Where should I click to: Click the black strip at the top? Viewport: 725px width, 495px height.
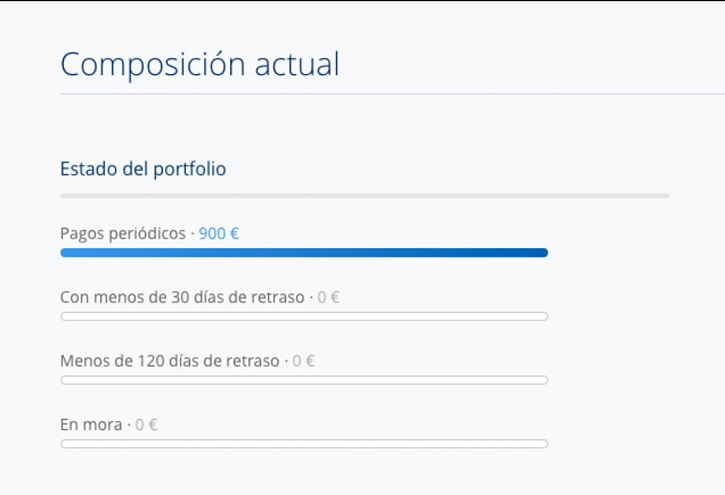tap(362, 1)
